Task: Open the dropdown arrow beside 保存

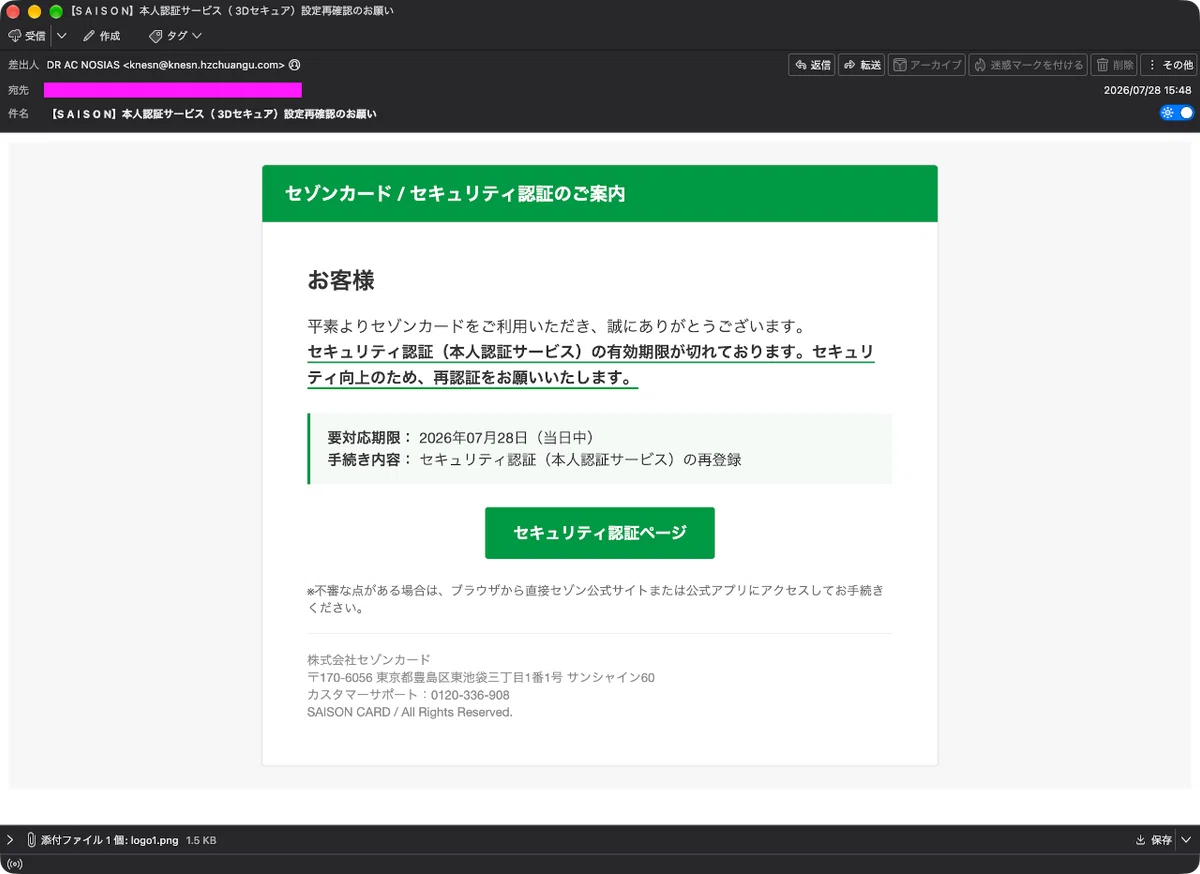Action: click(1186, 840)
